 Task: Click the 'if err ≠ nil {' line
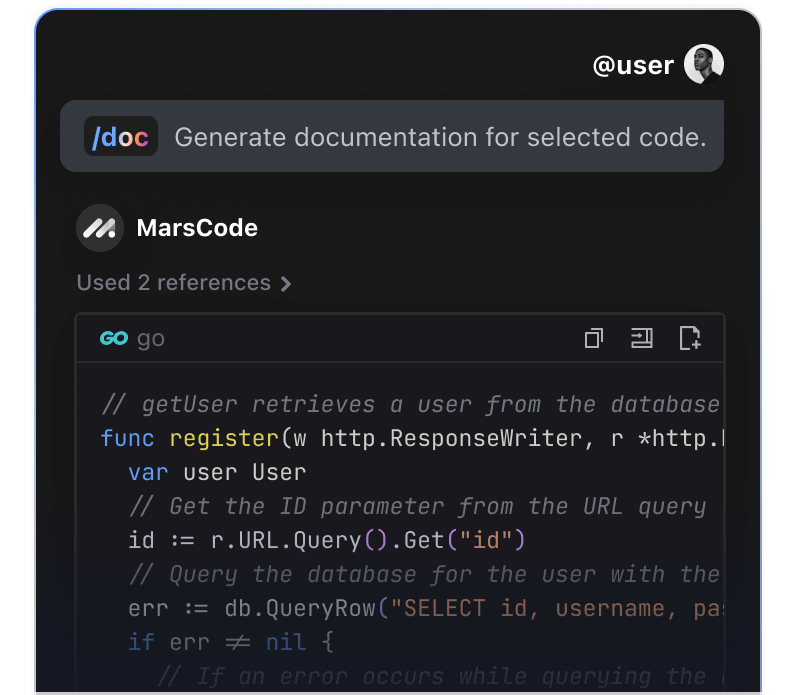coord(231,642)
